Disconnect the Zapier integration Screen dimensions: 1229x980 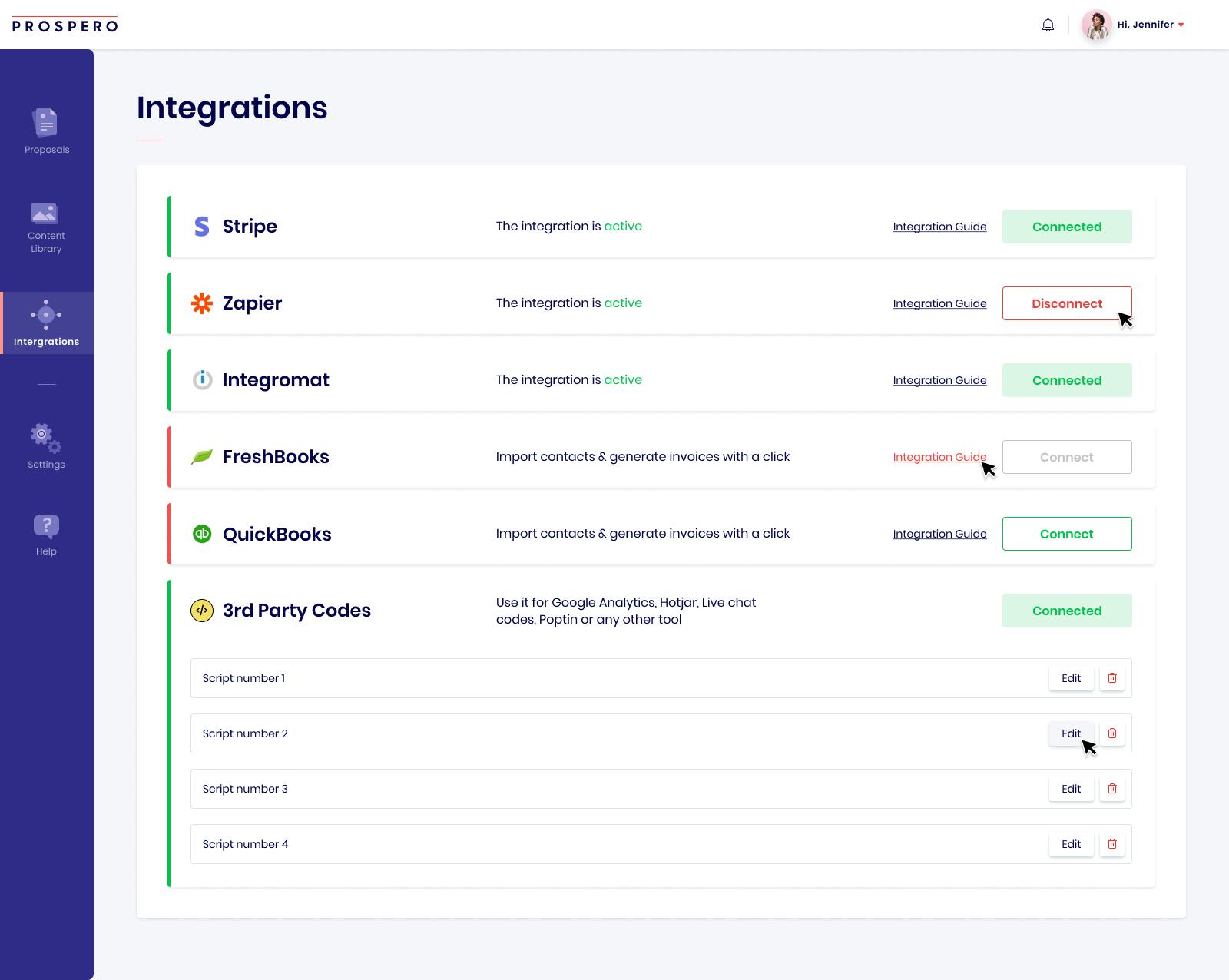click(1067, 303)
